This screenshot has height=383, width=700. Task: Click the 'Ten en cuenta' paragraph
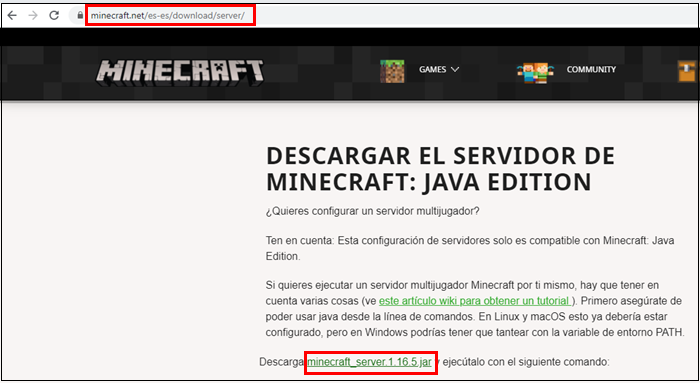470,248
